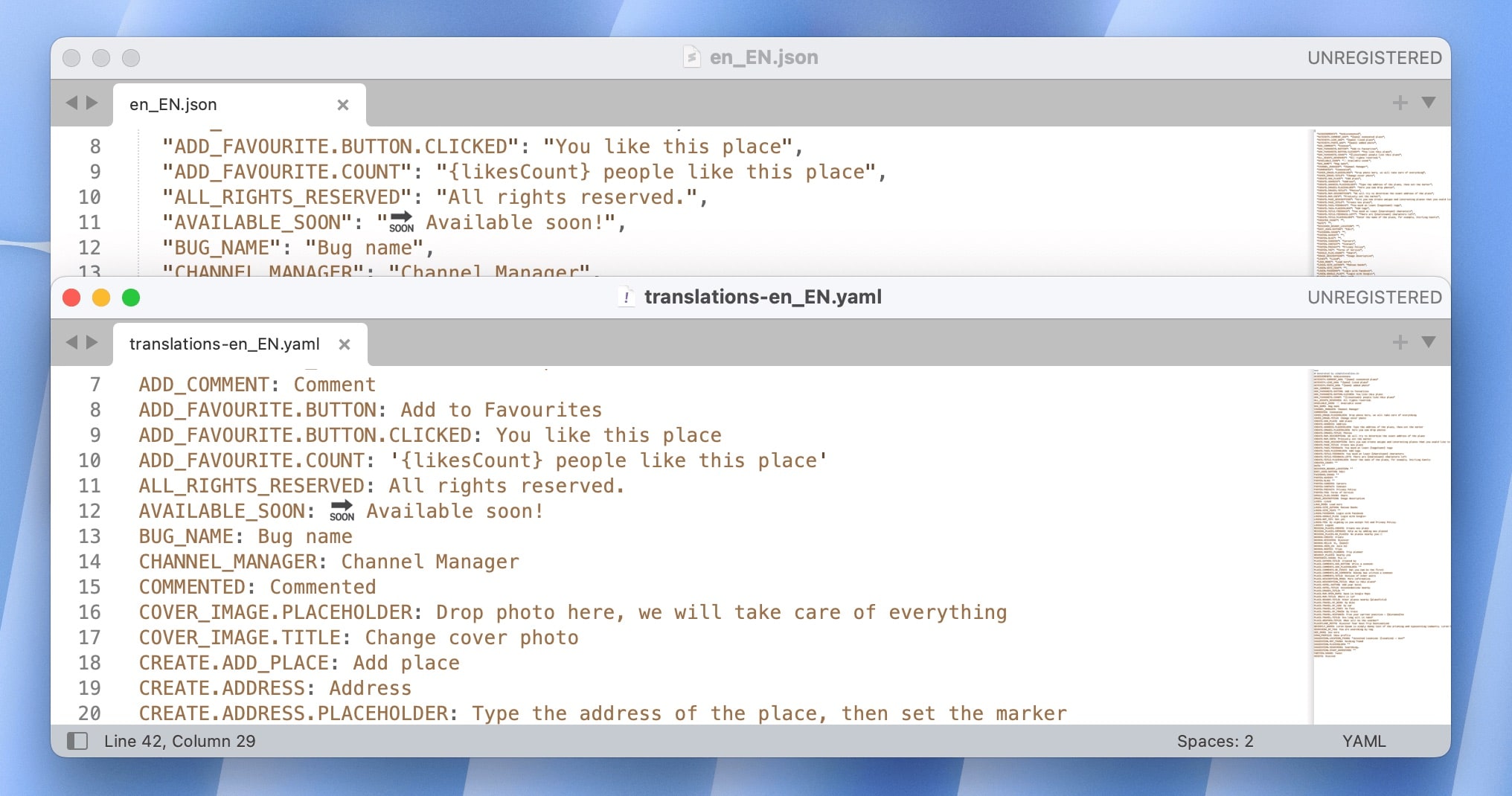
Task: Click ADD_FAVOURITE.COUNT key in yaml
Action: pyautogui.click(x=252, y=460)
